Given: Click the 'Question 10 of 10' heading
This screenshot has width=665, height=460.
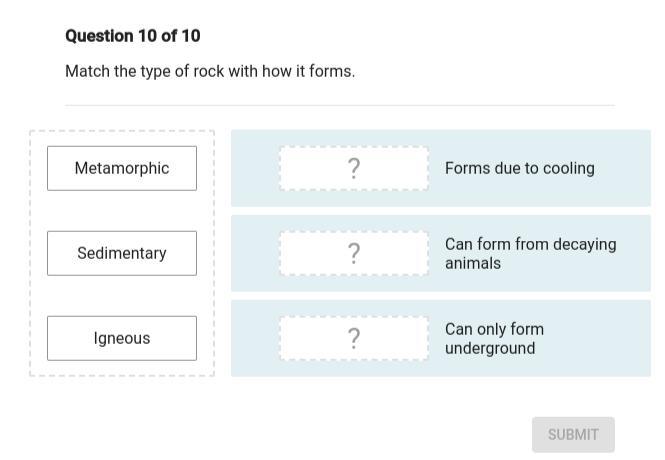Looking at the screenshot, I should pos(132,36).
